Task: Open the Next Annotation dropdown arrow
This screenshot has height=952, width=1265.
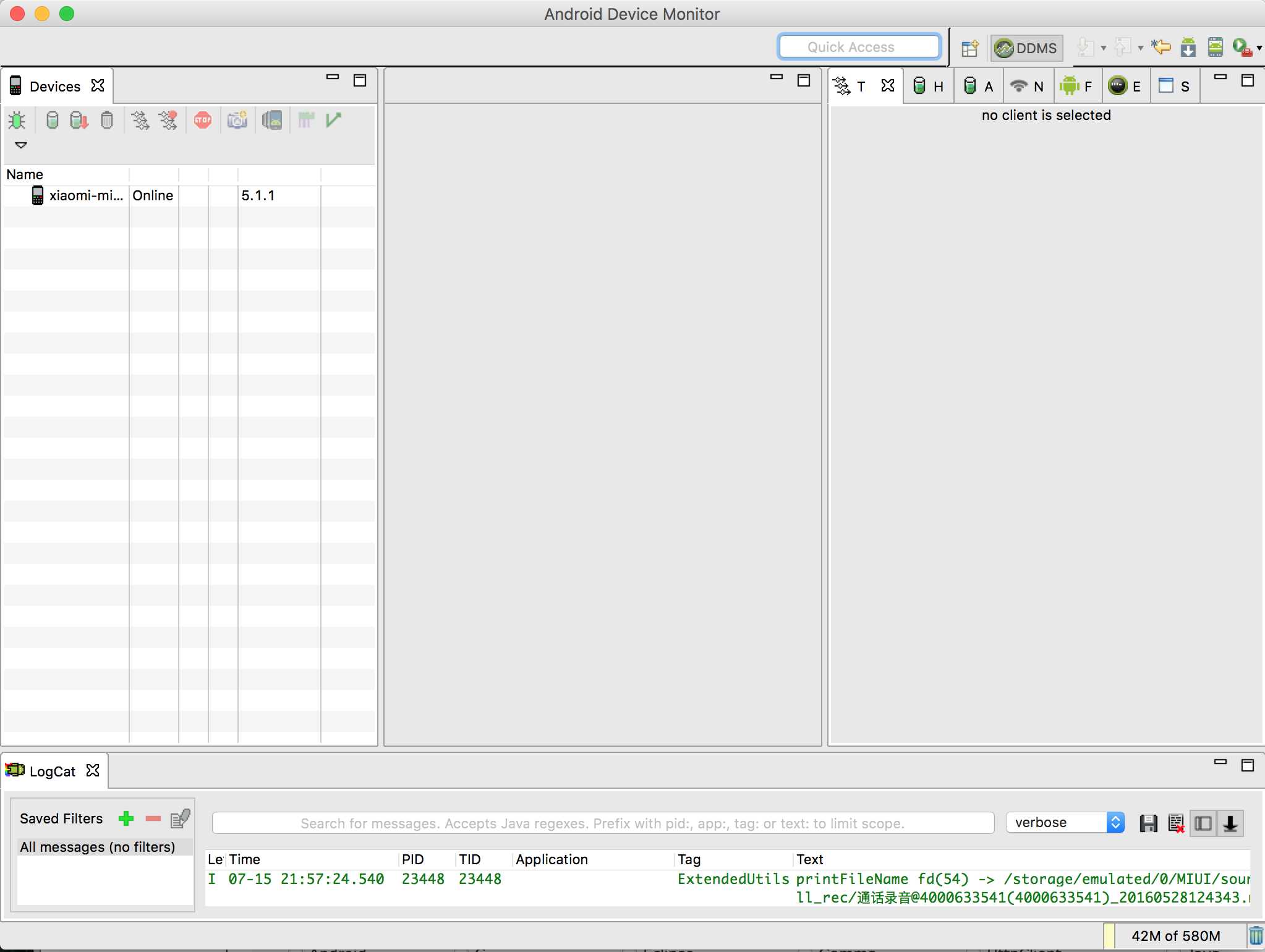Action: pyautogui.click(x=1104, y=48)
